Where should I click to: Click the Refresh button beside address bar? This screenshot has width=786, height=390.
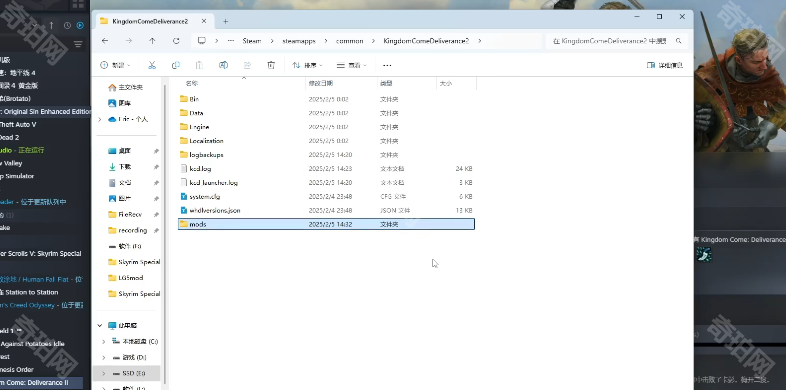click(176, 41)
